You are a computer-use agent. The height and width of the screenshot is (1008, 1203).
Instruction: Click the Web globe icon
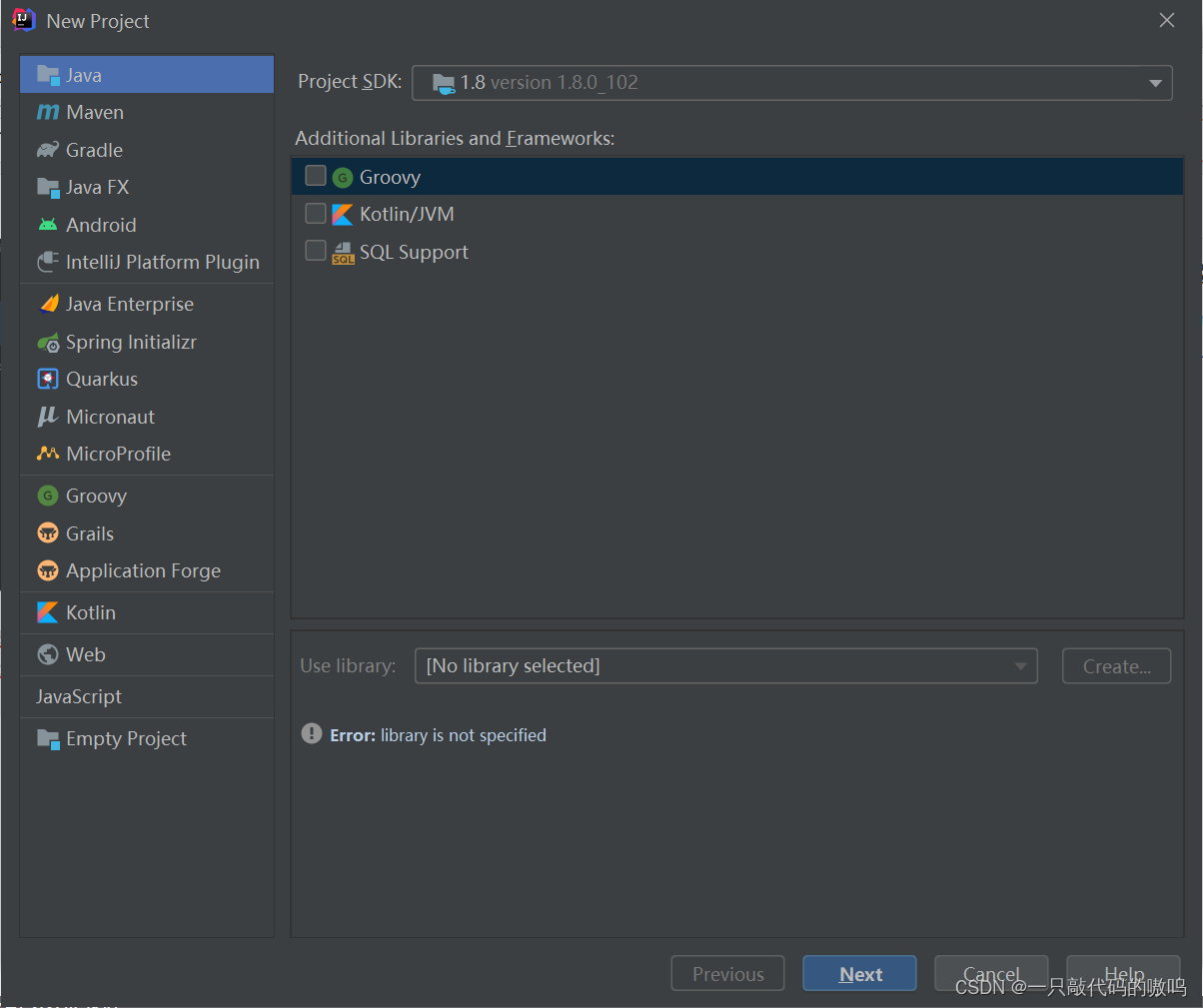coord(48,654)
